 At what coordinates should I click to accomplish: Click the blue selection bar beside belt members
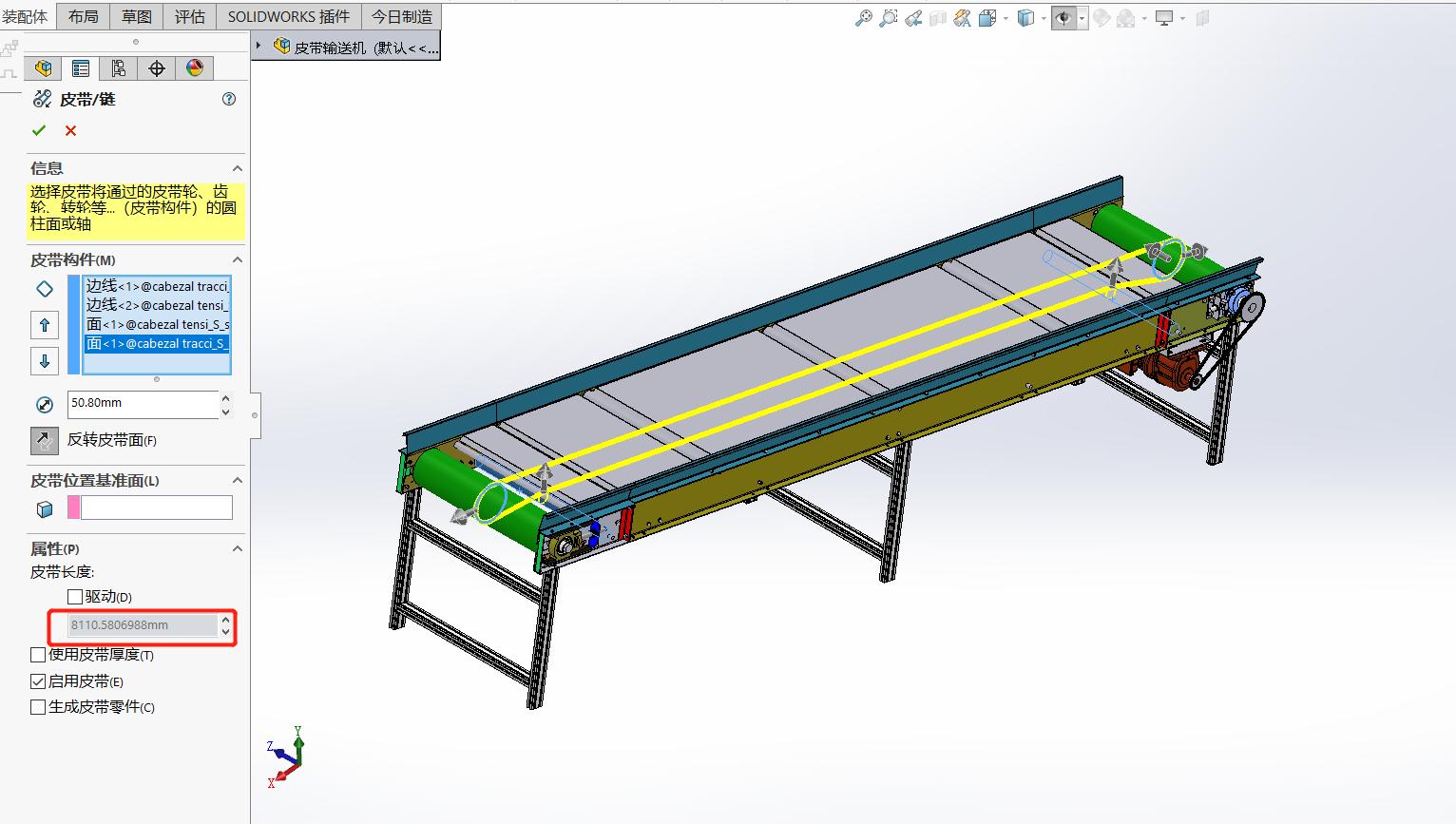tap(74, 325)
